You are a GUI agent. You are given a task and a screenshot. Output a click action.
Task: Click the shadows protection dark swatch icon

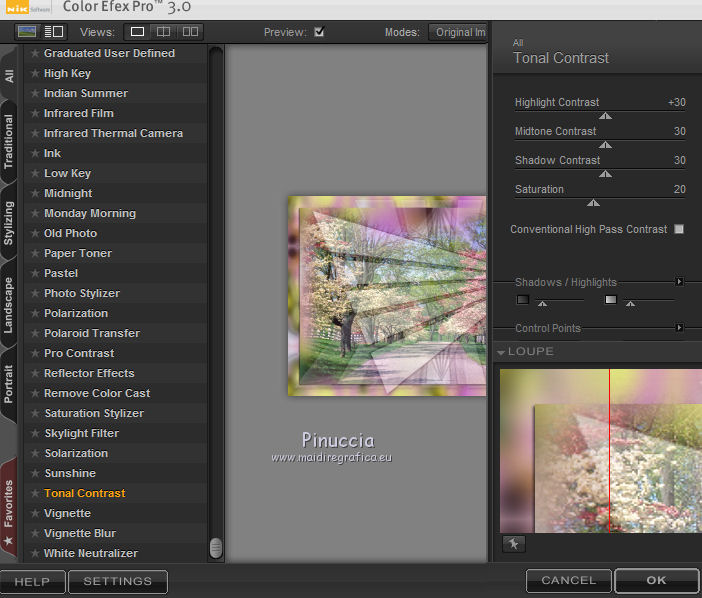522,299
